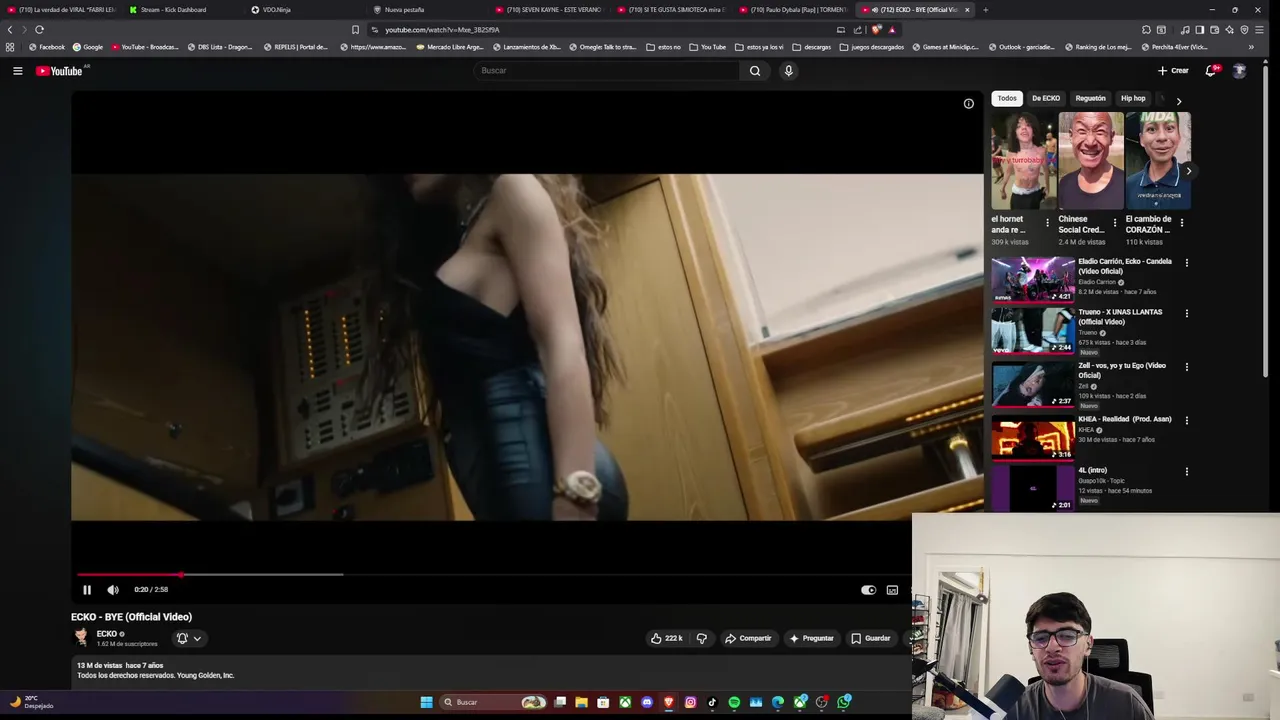Image resolution: width=1280 pixels, height=720 pixels.
Task: Select the Hip hop filter chip
Action: click(x=1133, y=98)
